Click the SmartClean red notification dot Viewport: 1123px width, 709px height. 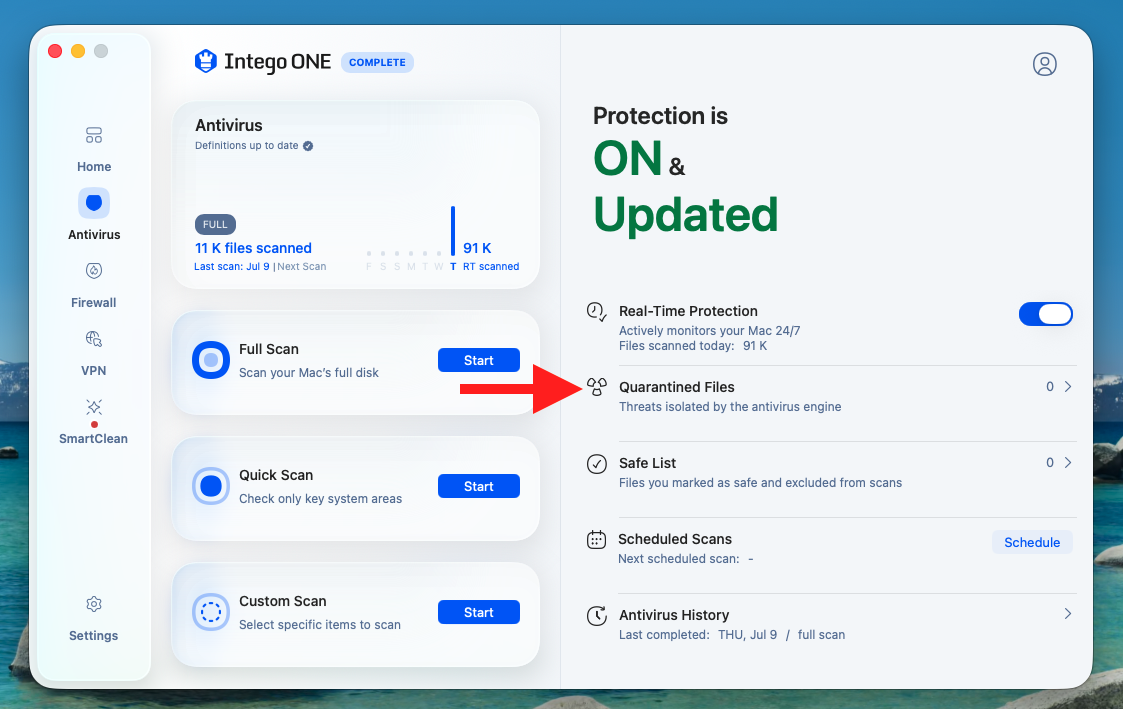[94, 424]
